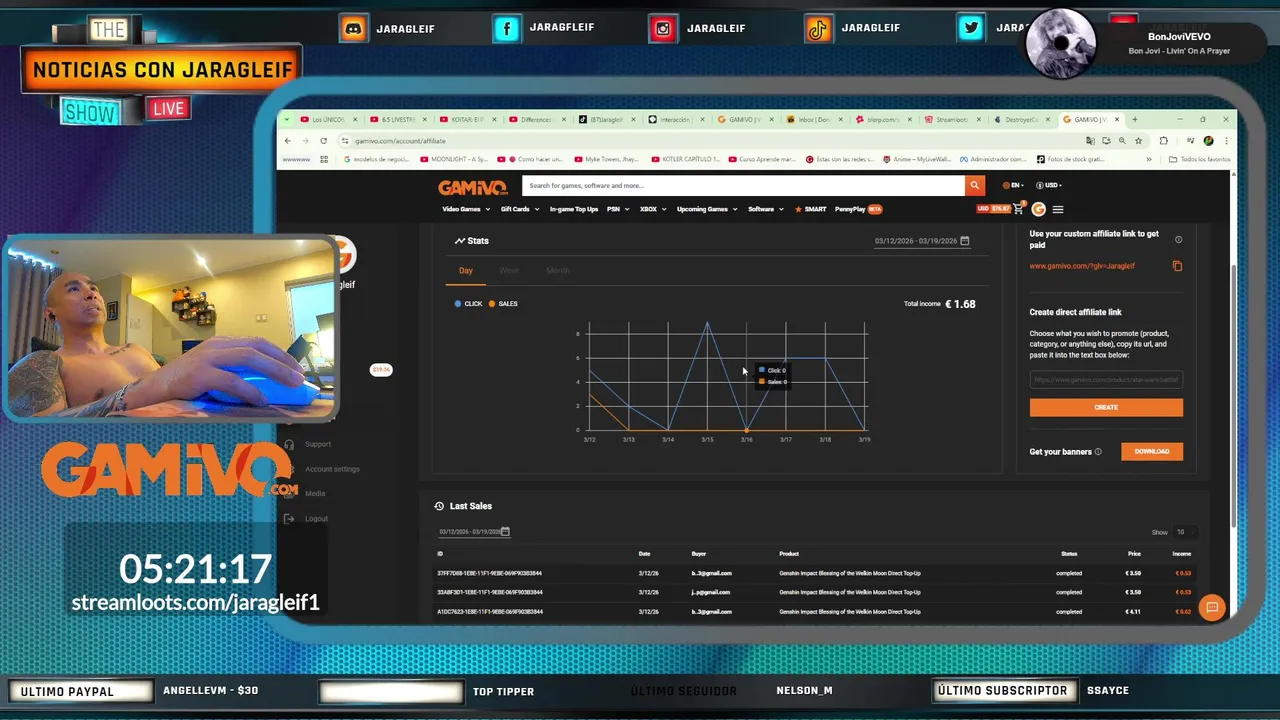Click the Facebook icon in overlay
Image resolution: width=1280 pixels, height=720 pixels.
[x=507, y=29]
